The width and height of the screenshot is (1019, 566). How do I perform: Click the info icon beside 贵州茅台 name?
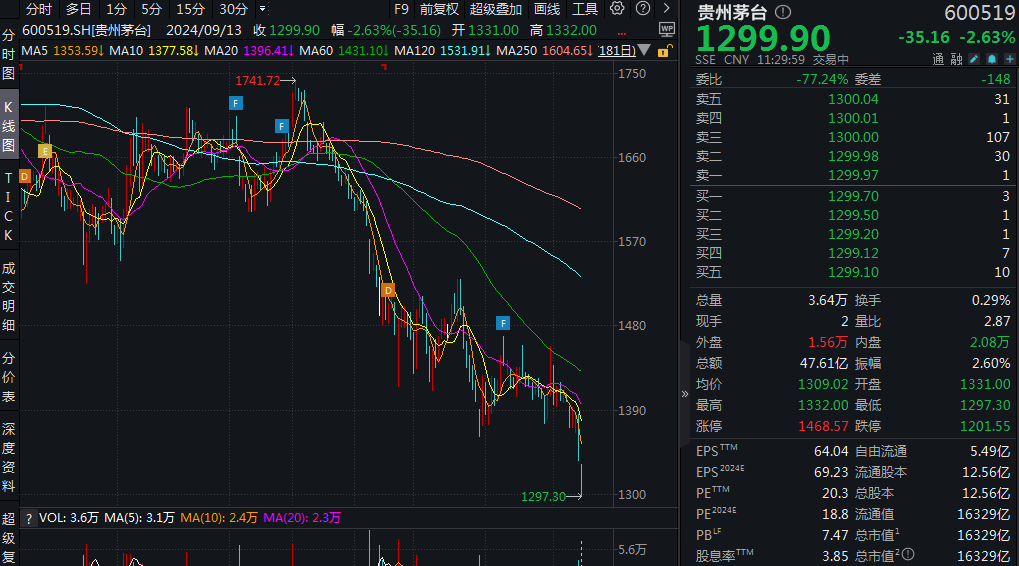783,12
